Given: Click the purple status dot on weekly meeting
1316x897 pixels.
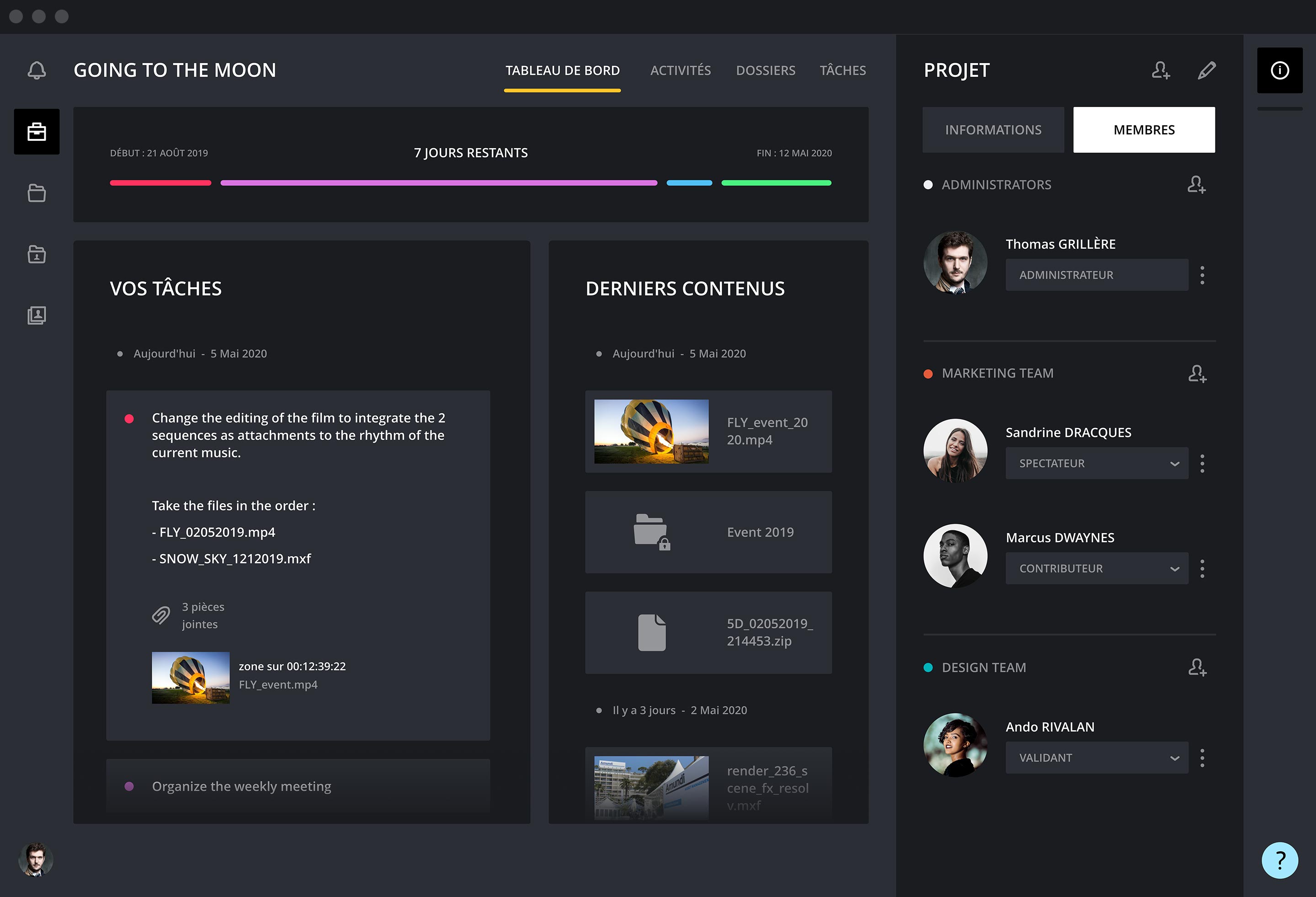Looking at the screenshot, I should tap(129, 786).
